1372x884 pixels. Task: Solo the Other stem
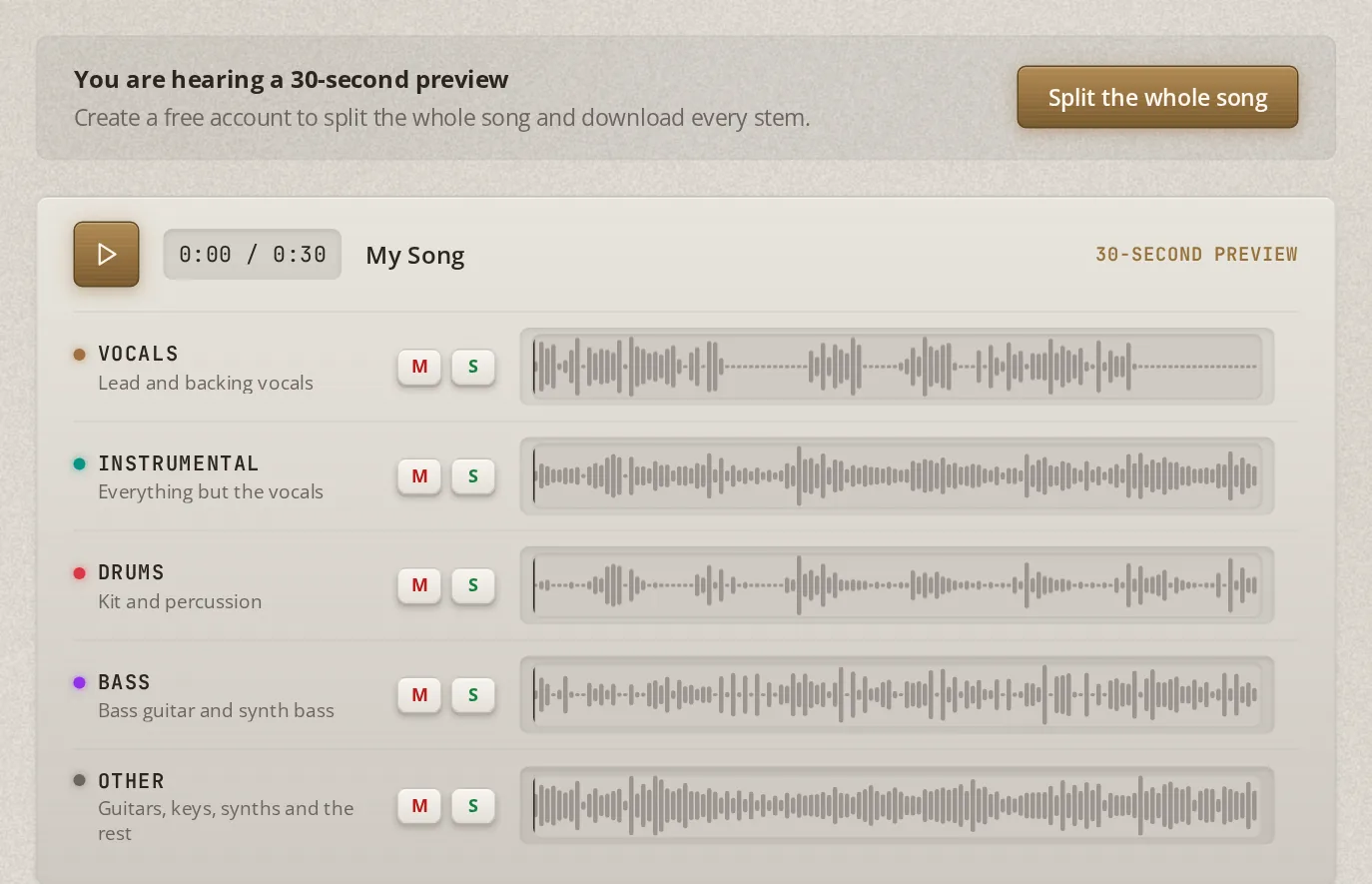click(473, 806)
